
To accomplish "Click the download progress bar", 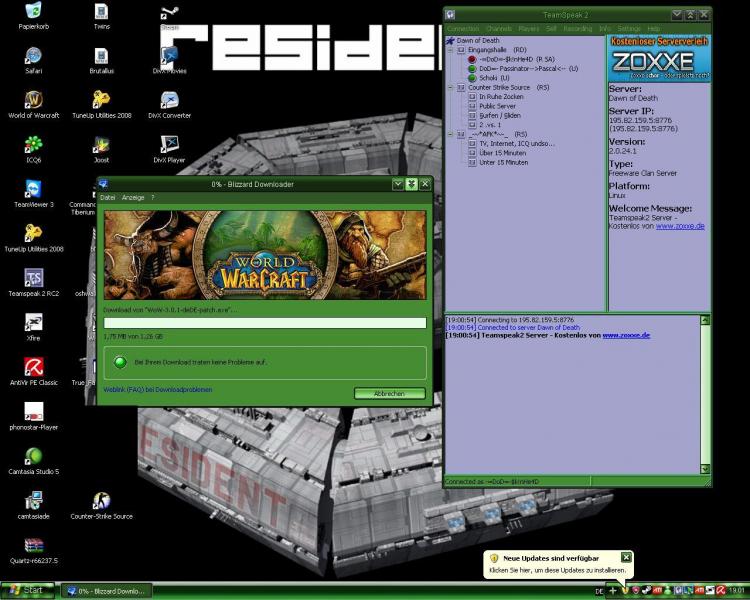I will 265,323.
